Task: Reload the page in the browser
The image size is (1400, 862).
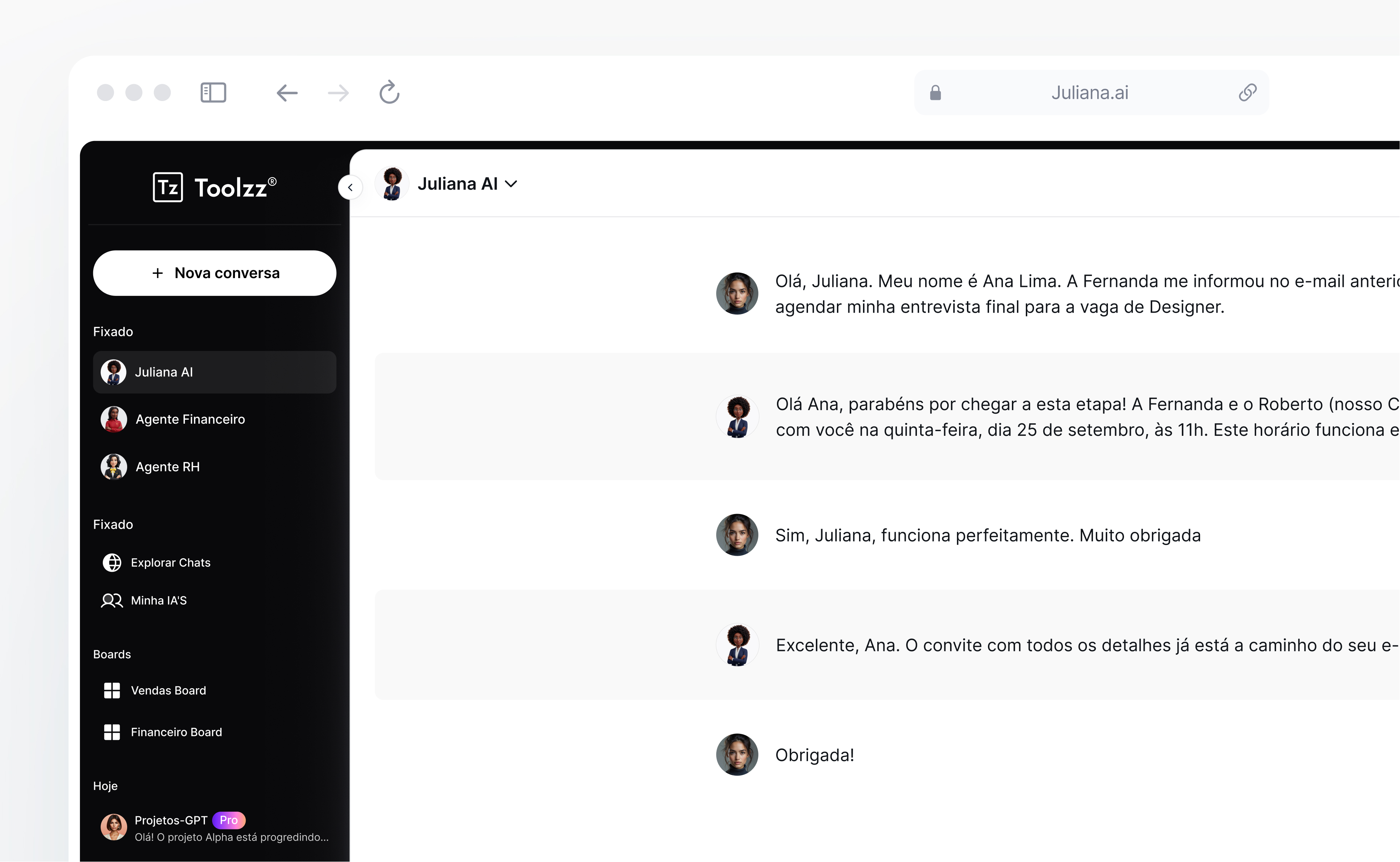Action: click(389, 92)
